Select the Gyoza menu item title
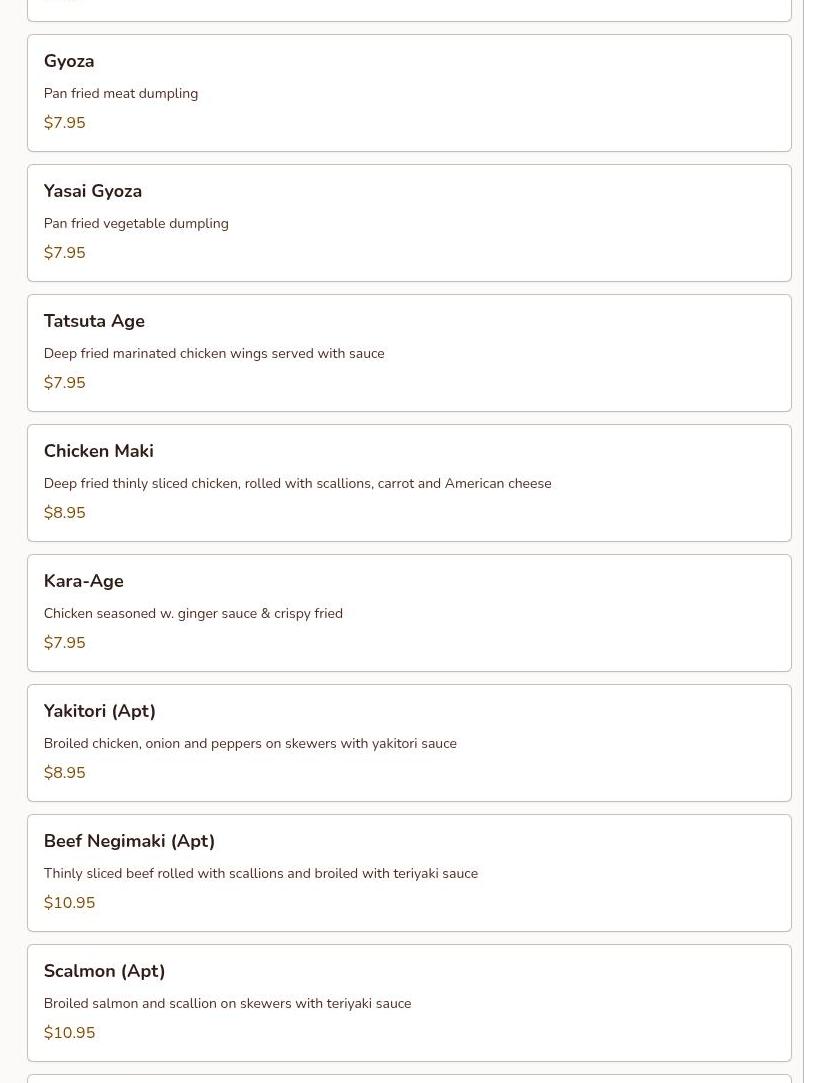The image size is (824, 1083). point(69,61)
